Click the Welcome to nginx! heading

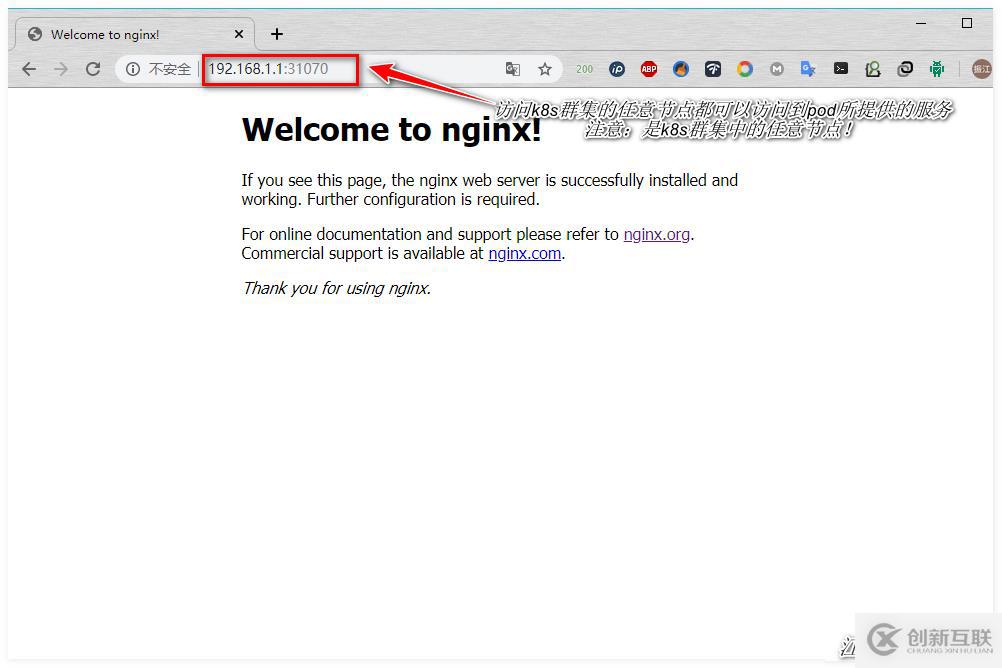point(392,130)
